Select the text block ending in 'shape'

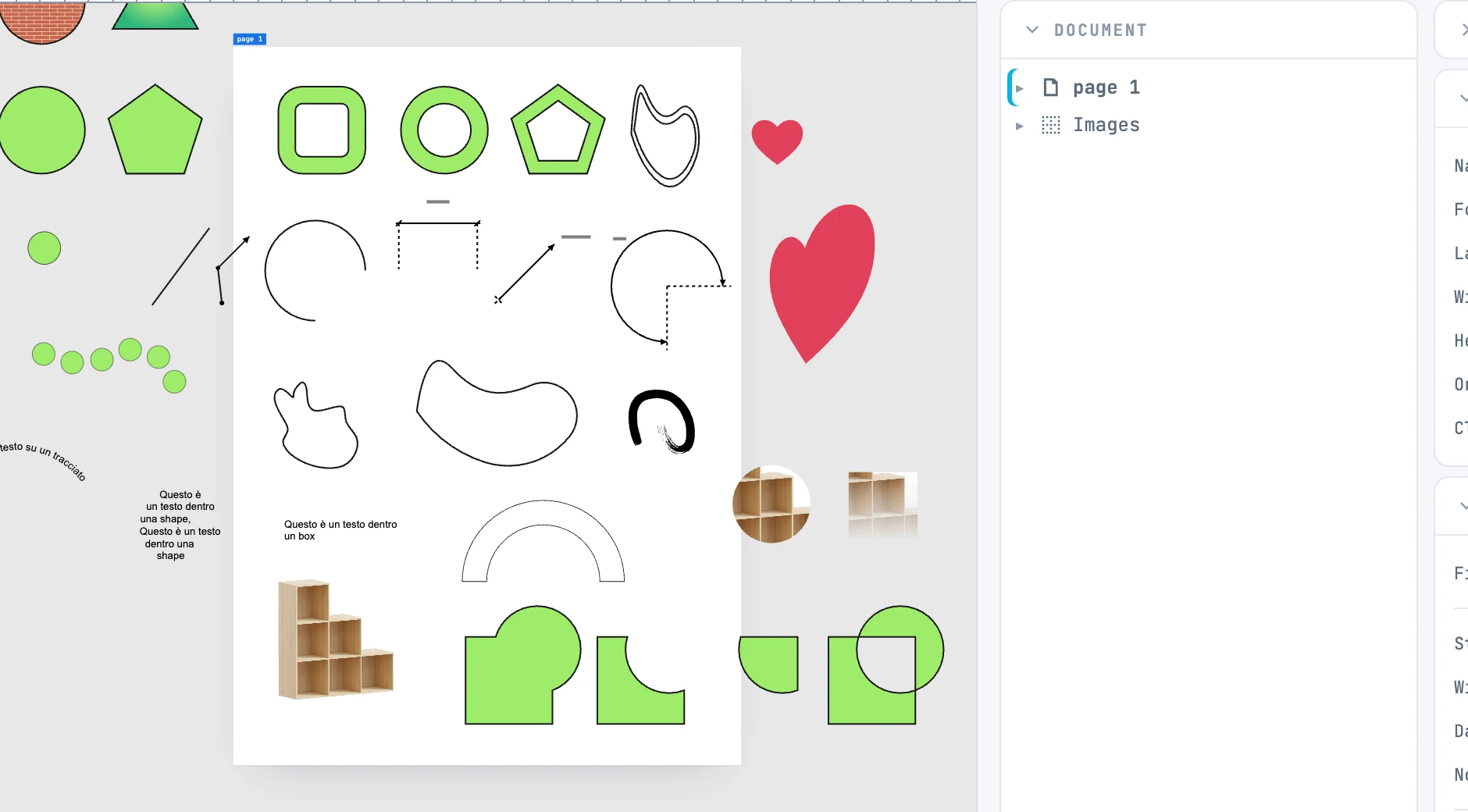coord(180,525)
